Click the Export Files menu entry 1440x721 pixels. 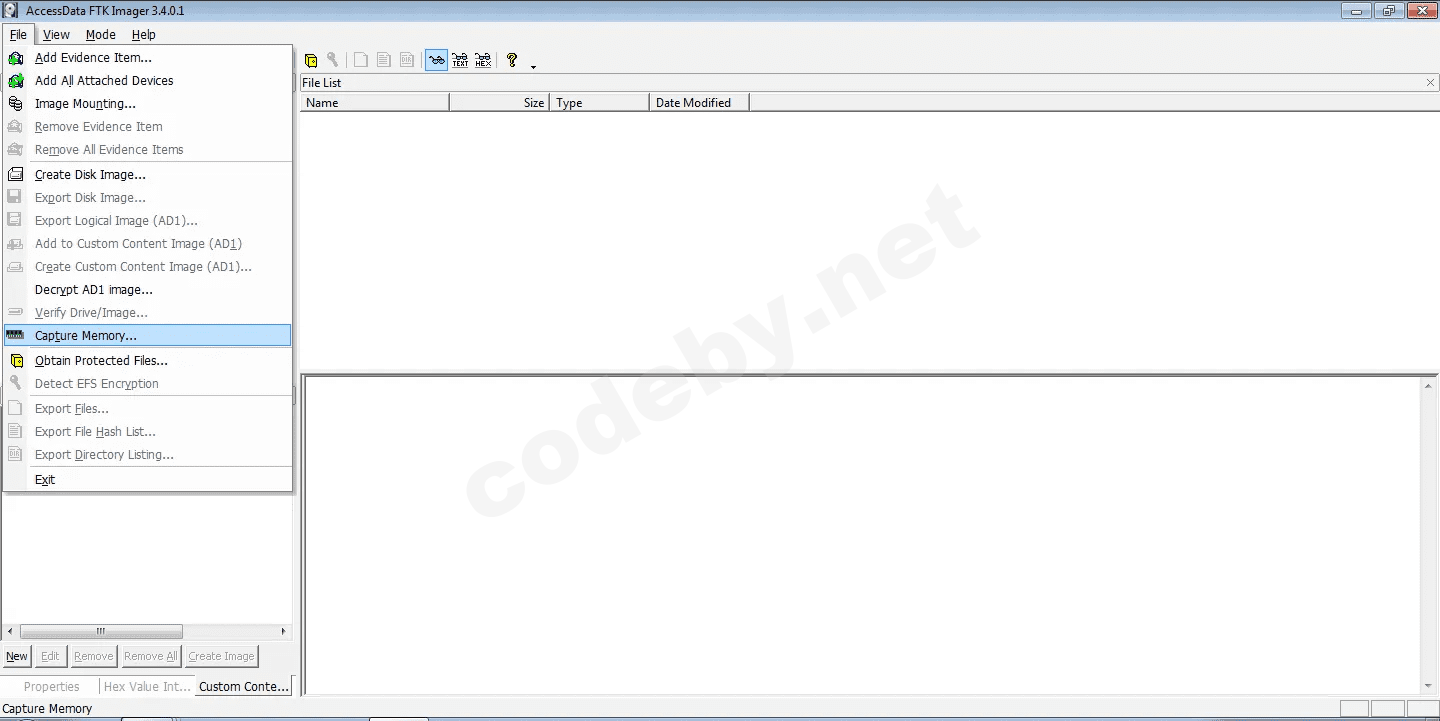(x=147, y=409)
